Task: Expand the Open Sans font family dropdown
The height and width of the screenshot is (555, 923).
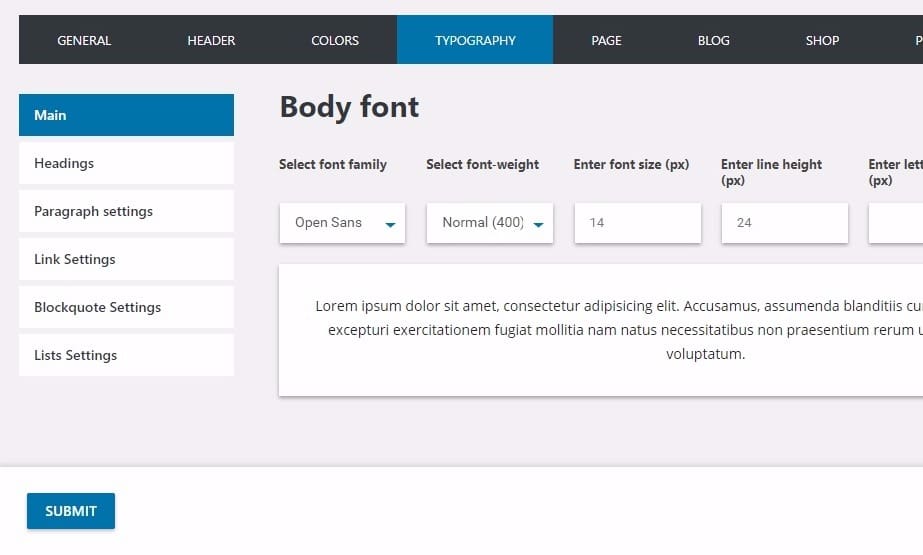Action: [330, 223]
